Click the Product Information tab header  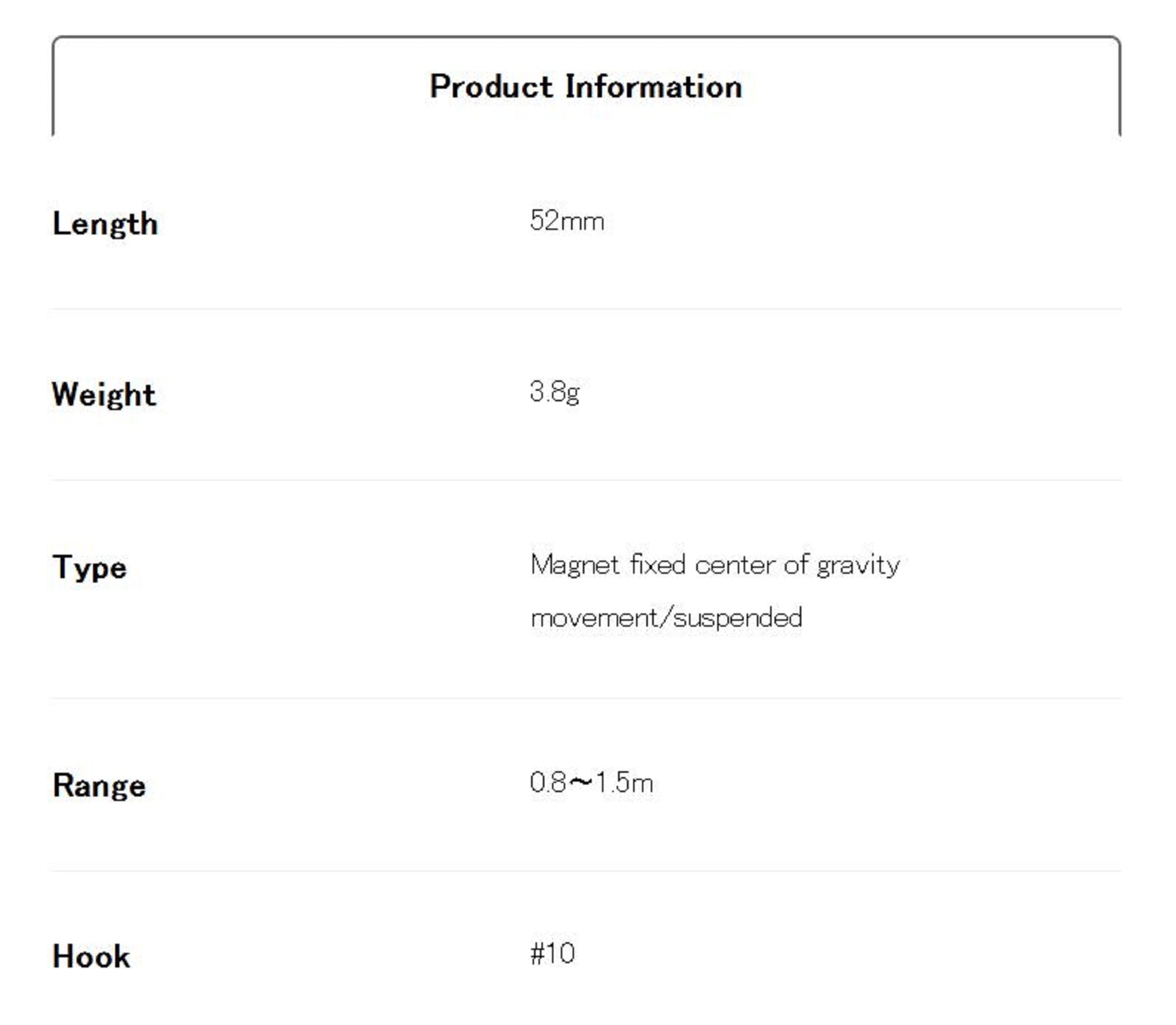(x=586, y=87)
